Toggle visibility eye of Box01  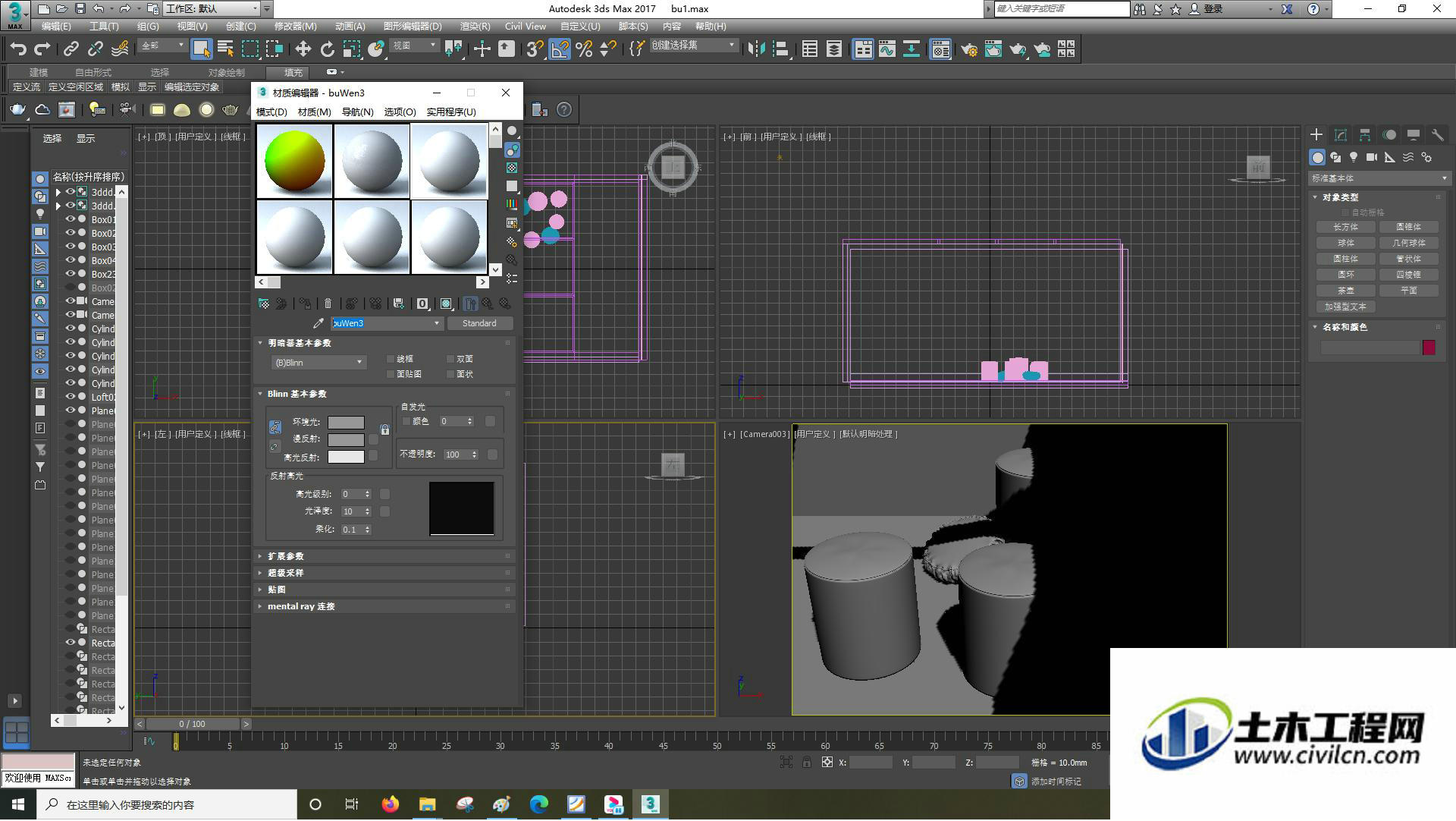coord(71,219)
